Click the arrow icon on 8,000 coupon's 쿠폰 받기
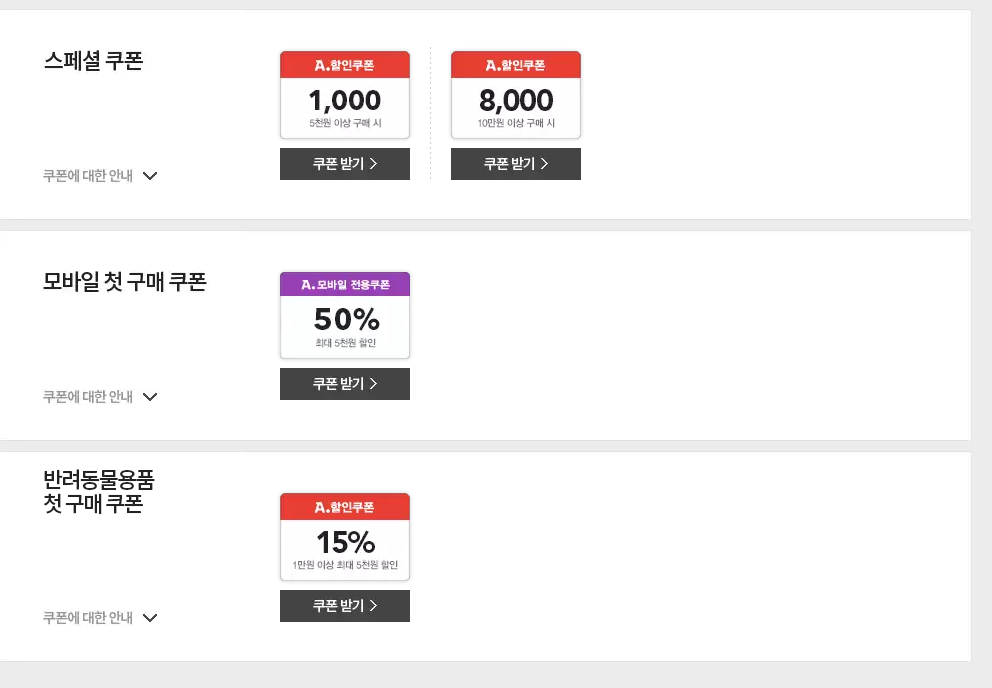992x688 pixels. 544,164
